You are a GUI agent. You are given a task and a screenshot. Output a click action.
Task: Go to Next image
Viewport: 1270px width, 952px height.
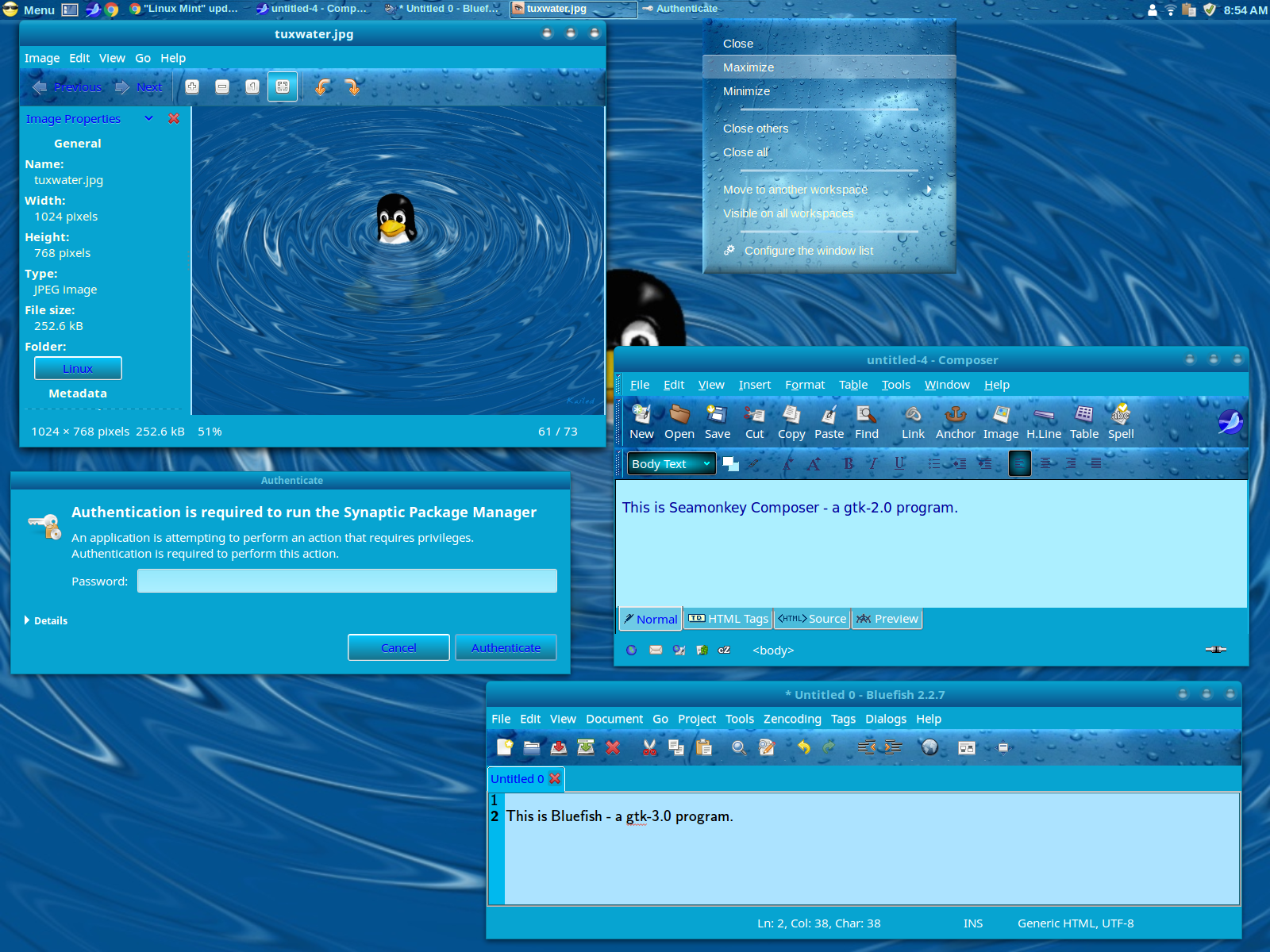pyautogui.click(x=139, y=87)
